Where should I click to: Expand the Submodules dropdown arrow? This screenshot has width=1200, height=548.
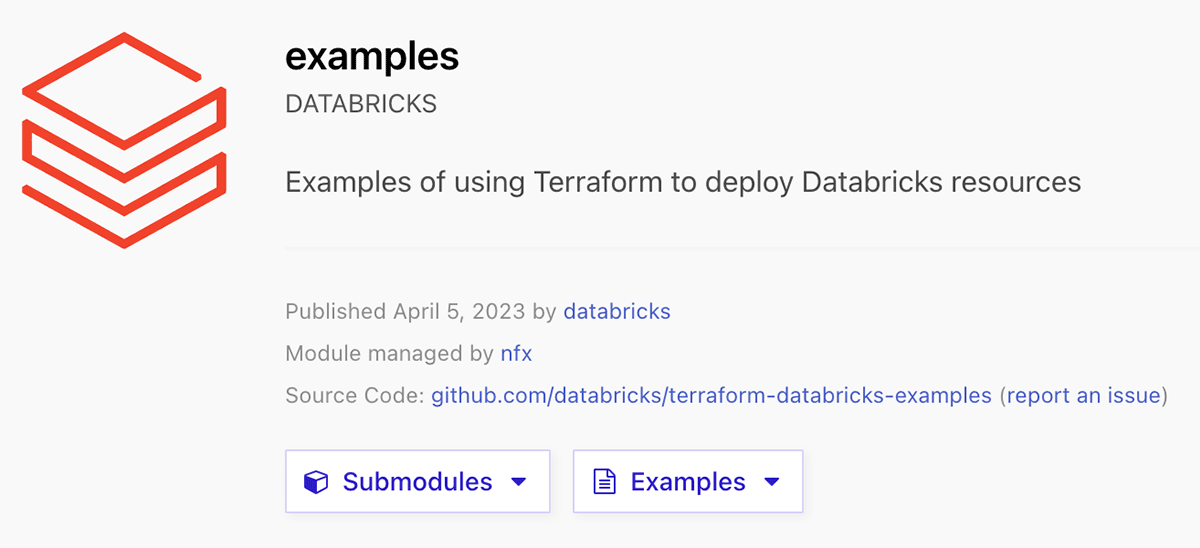pyautogui.click(x=518, y=482)
